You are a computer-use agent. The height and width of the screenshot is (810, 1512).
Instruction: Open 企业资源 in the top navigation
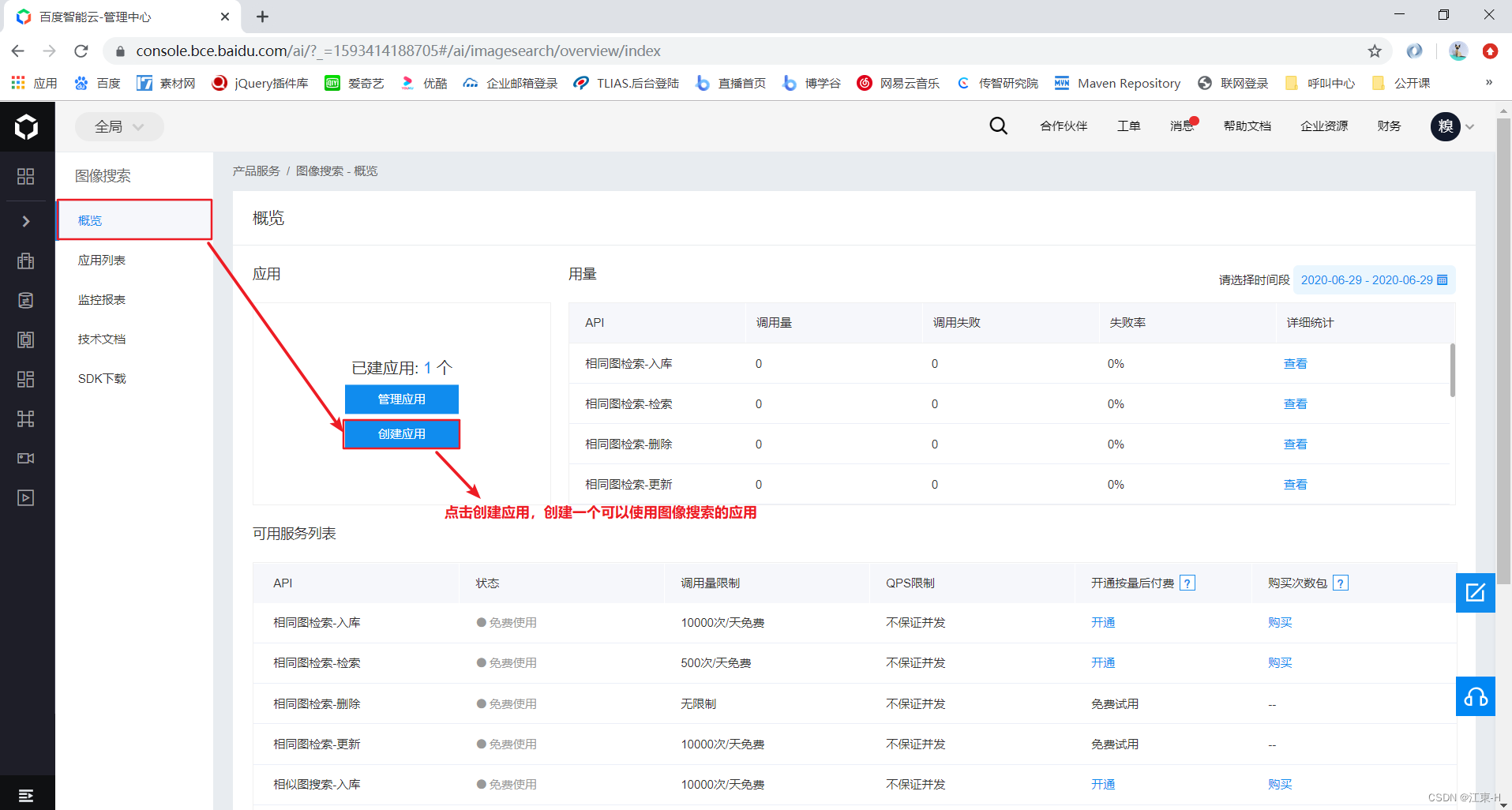[1324, 126]
